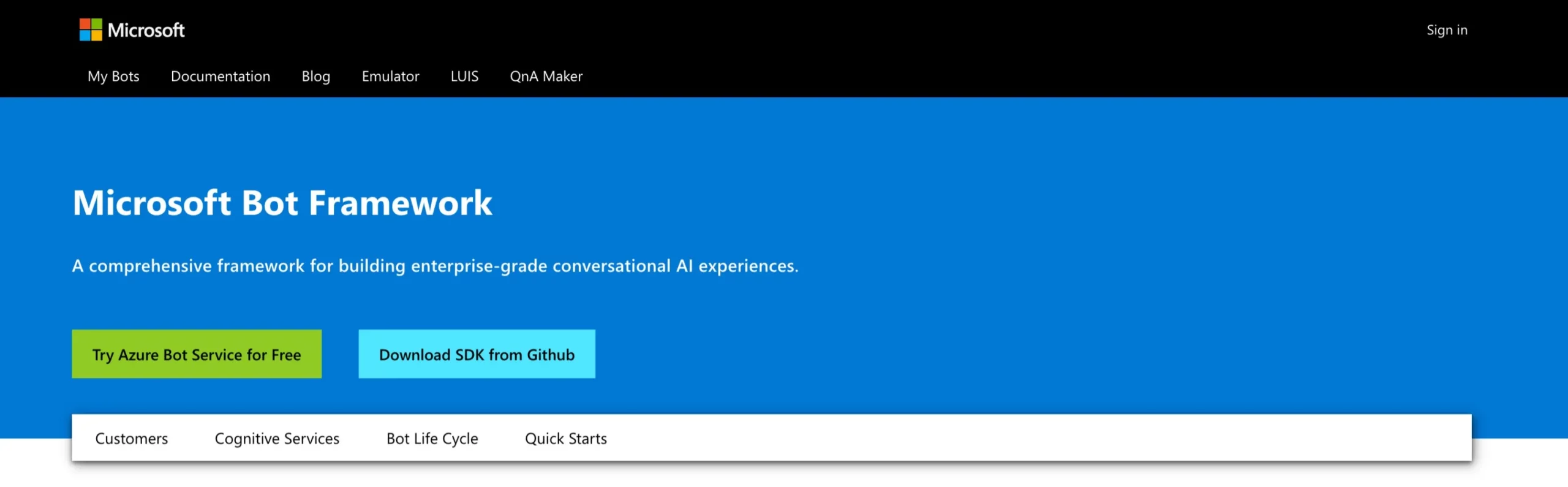Go to Documentation in the nav bar

(221, 77)
